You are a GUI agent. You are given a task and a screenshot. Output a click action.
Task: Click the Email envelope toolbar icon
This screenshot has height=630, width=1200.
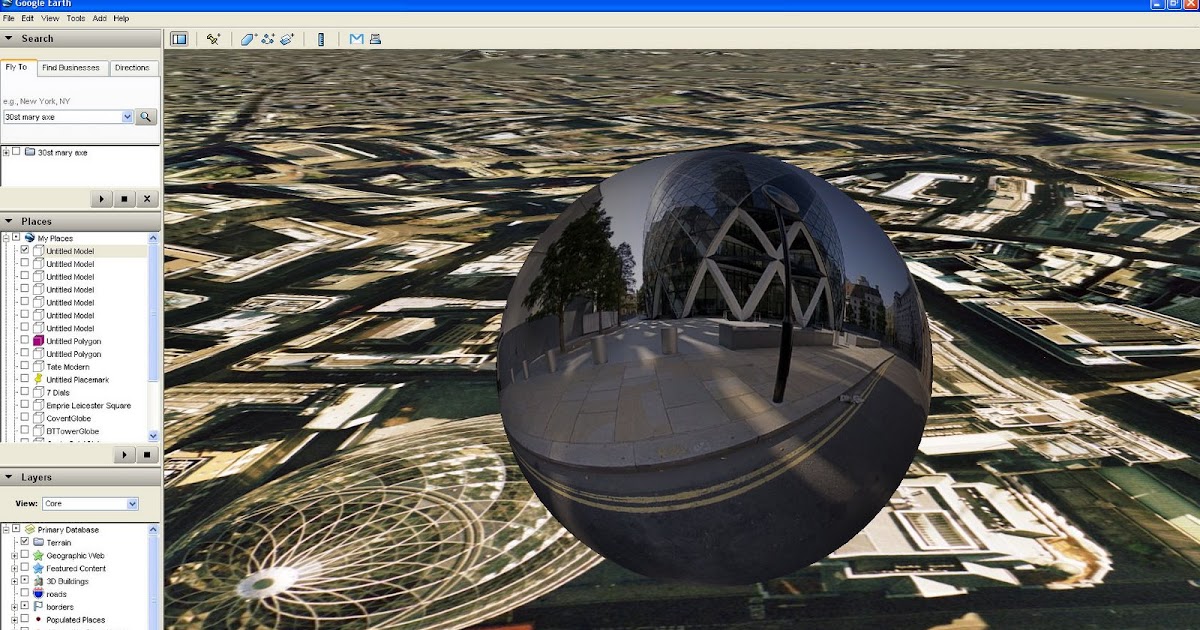coord(357,39)
